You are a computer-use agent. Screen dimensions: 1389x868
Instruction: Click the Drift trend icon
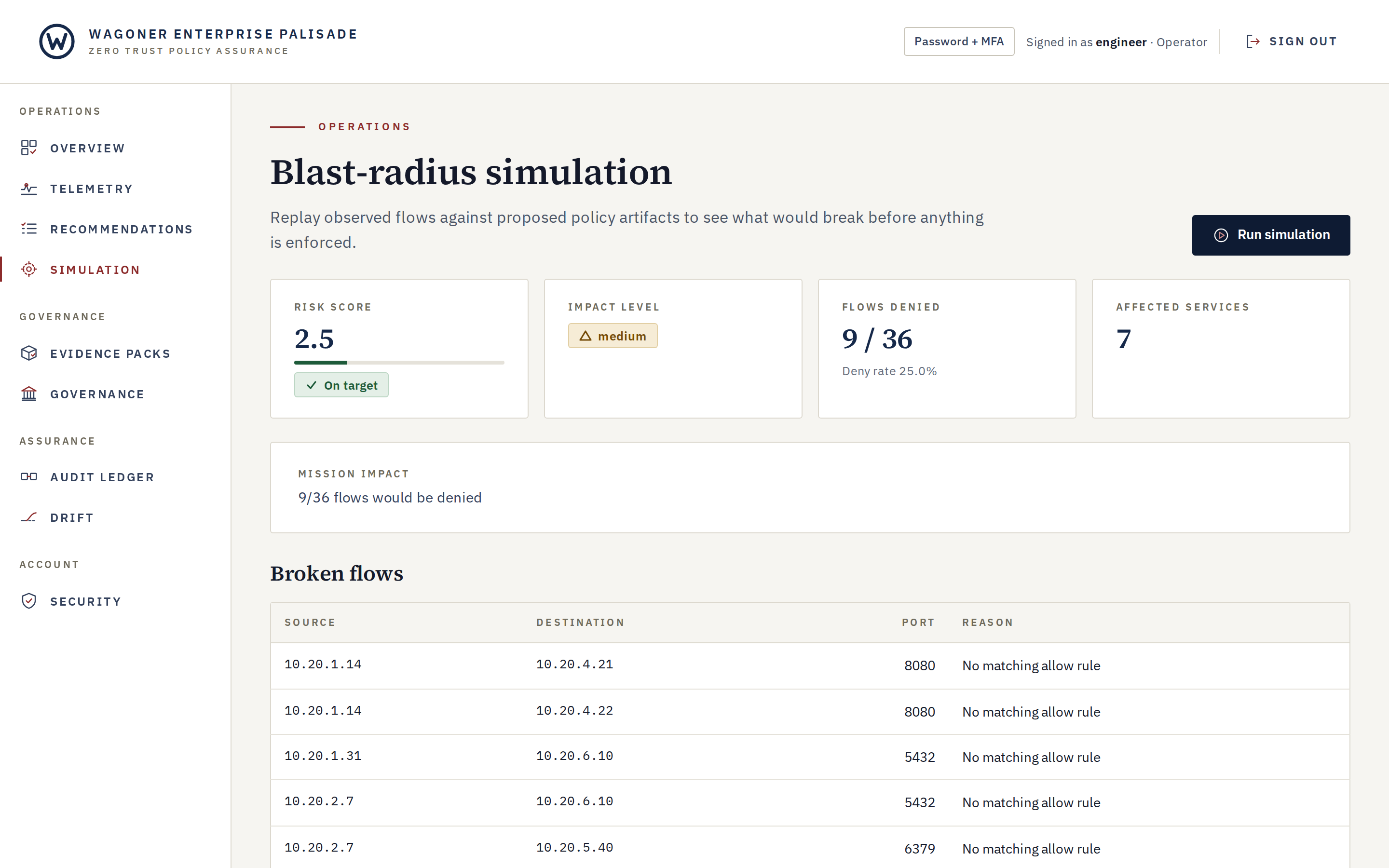(29, 517)
